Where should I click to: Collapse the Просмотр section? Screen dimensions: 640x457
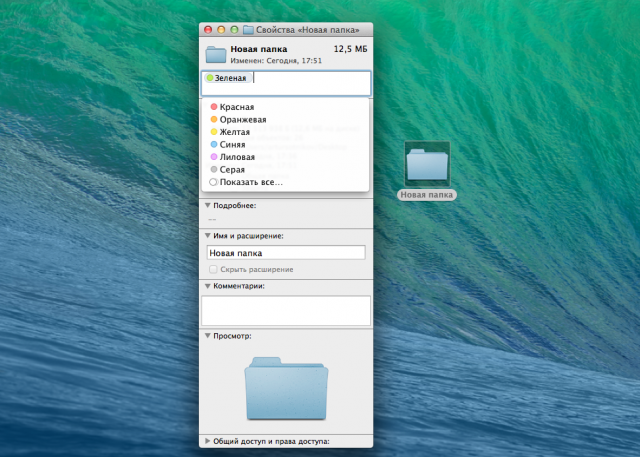click(x=207, y=336)
